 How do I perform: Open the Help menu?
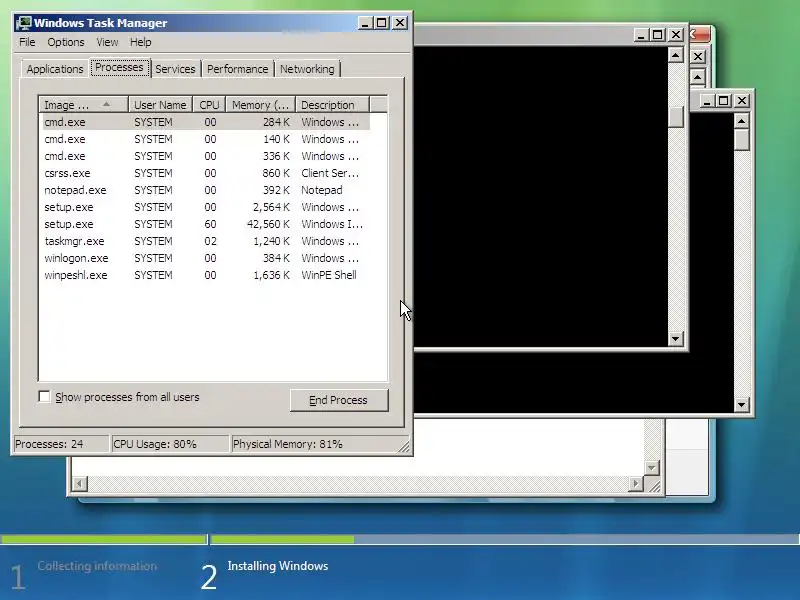[140, 42]
